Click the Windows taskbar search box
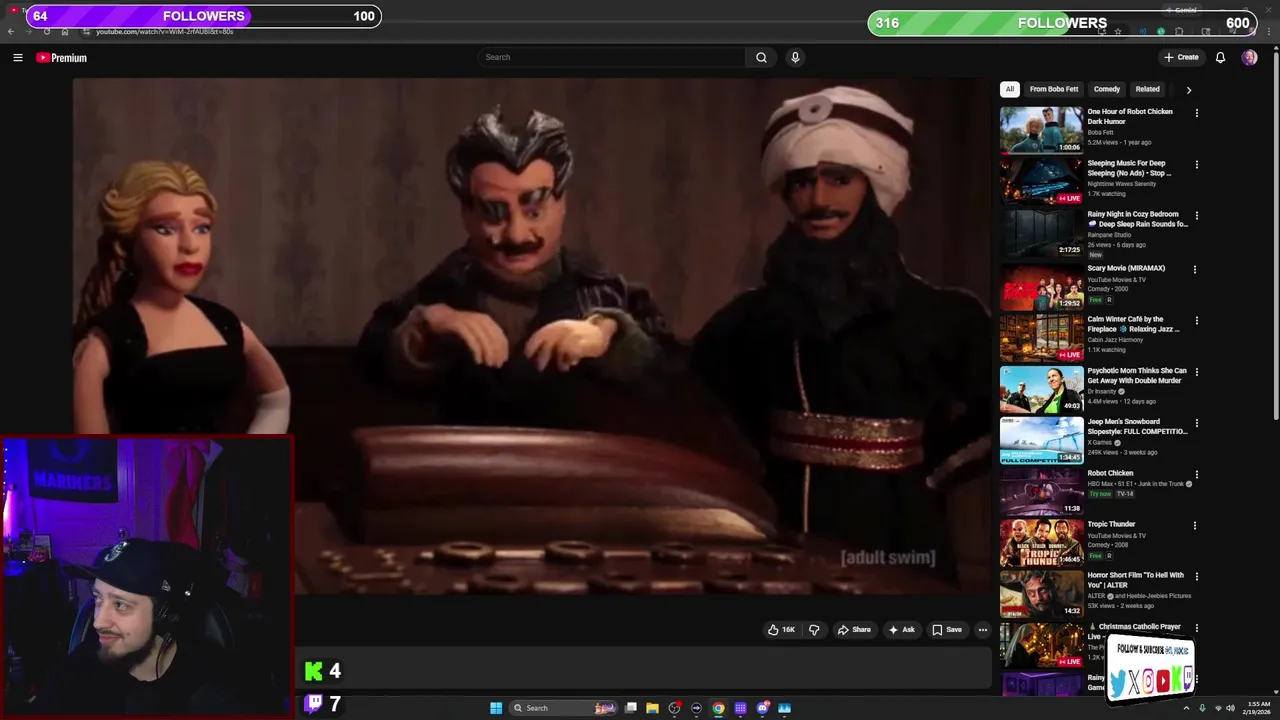Image resolution: width=1280 pixels, height=720 pixels. click(564, 708)
